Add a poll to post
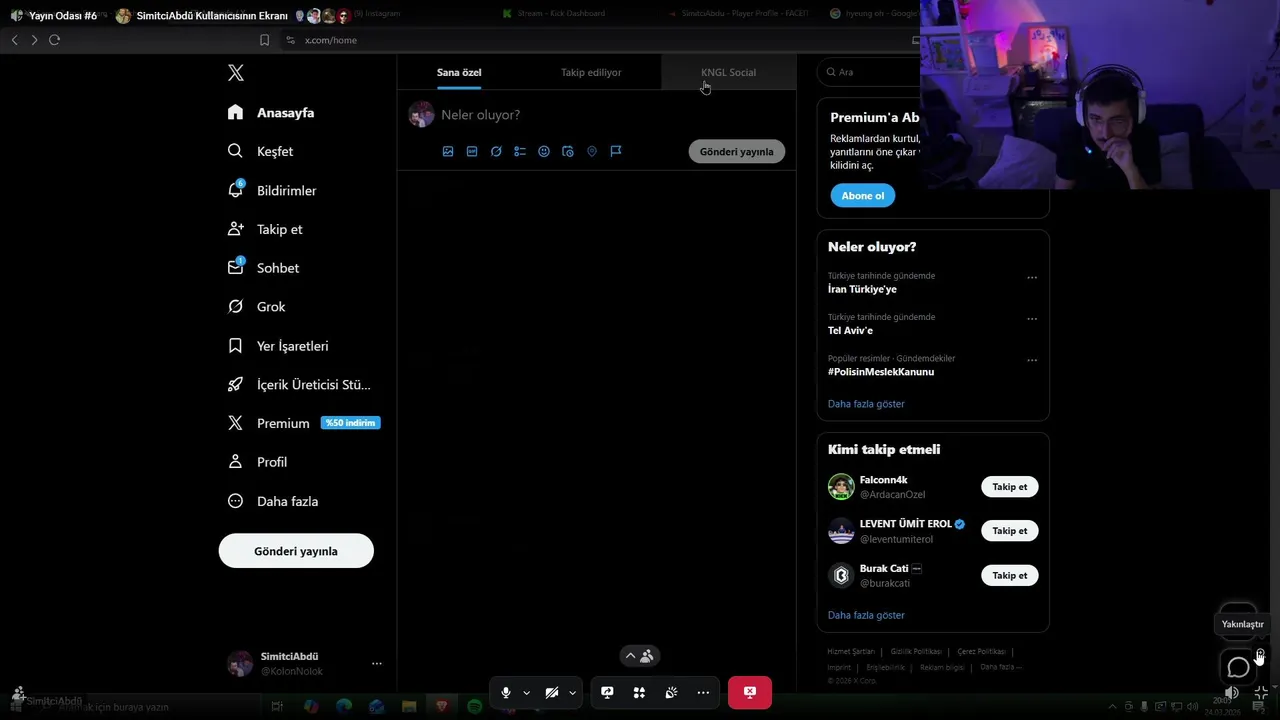1280x720 pixels. pyautogui.click(x=520, y=151)
